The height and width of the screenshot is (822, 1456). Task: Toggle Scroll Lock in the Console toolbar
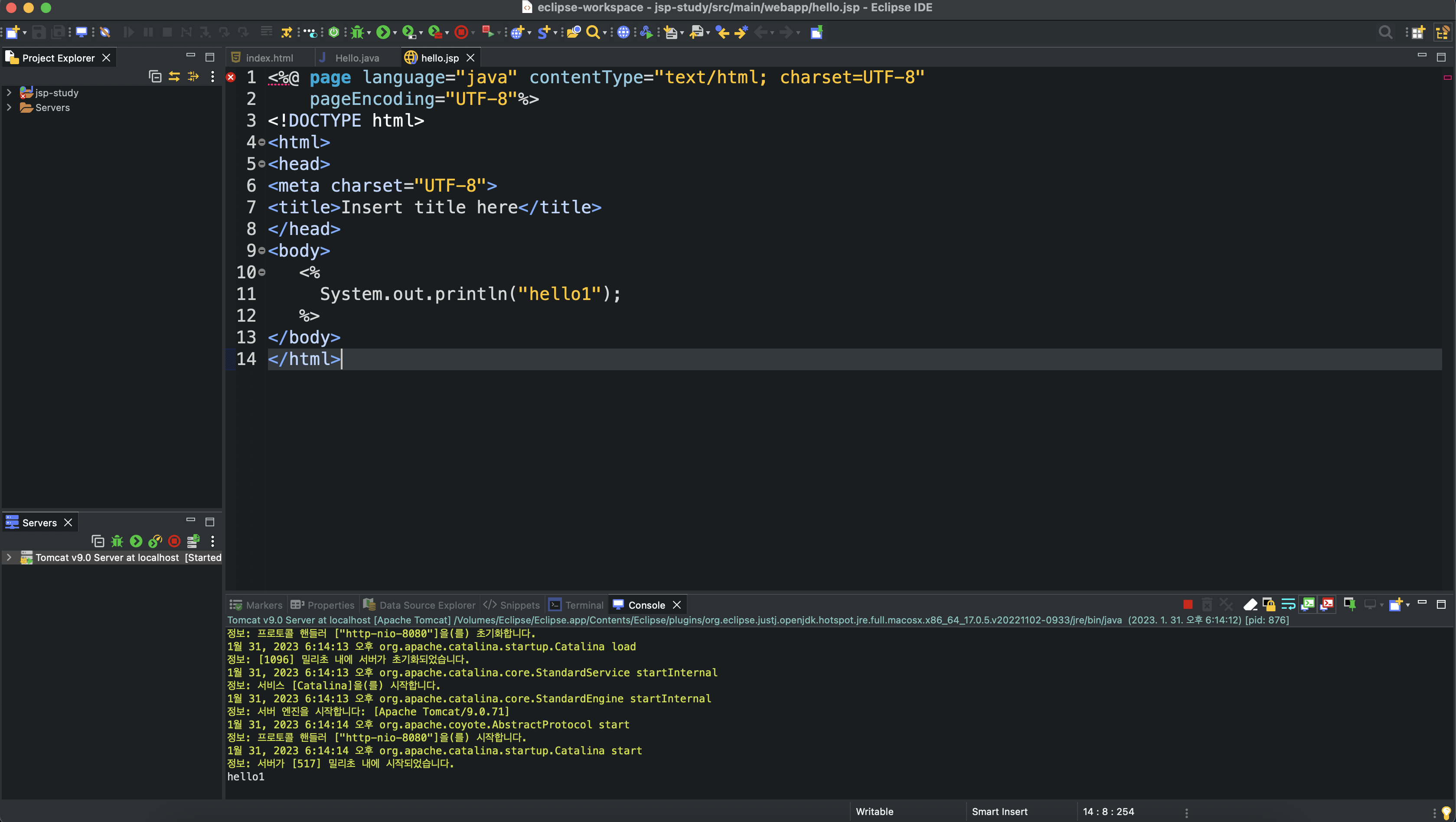[1270, 604]
